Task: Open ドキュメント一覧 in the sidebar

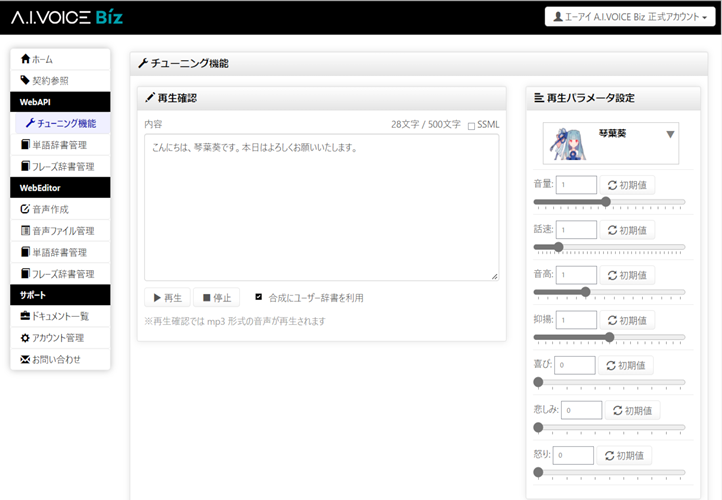Action: [60, 316]
